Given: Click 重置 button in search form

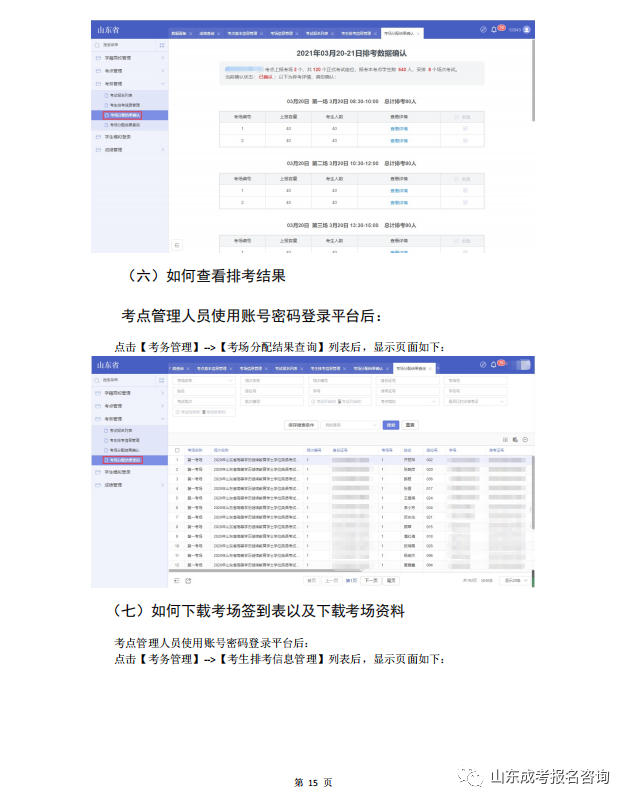Looking at the screenshot, I should pyautogui.click(x=410, y=425).
